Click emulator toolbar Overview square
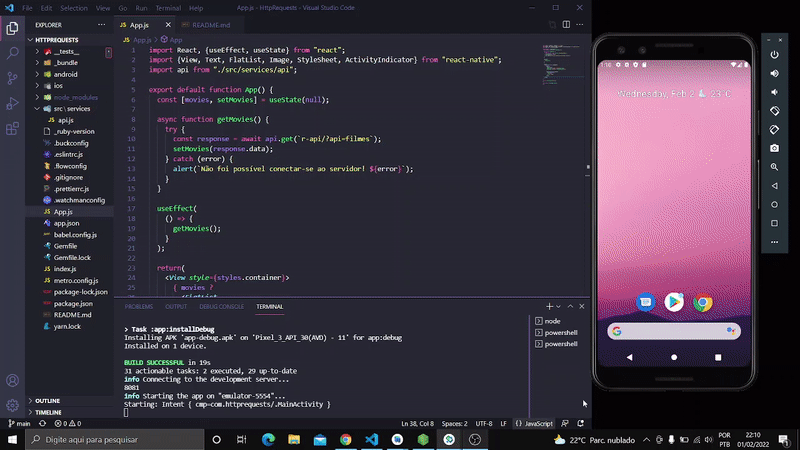This screenshot has width=800, height=450. pos(774,223)
